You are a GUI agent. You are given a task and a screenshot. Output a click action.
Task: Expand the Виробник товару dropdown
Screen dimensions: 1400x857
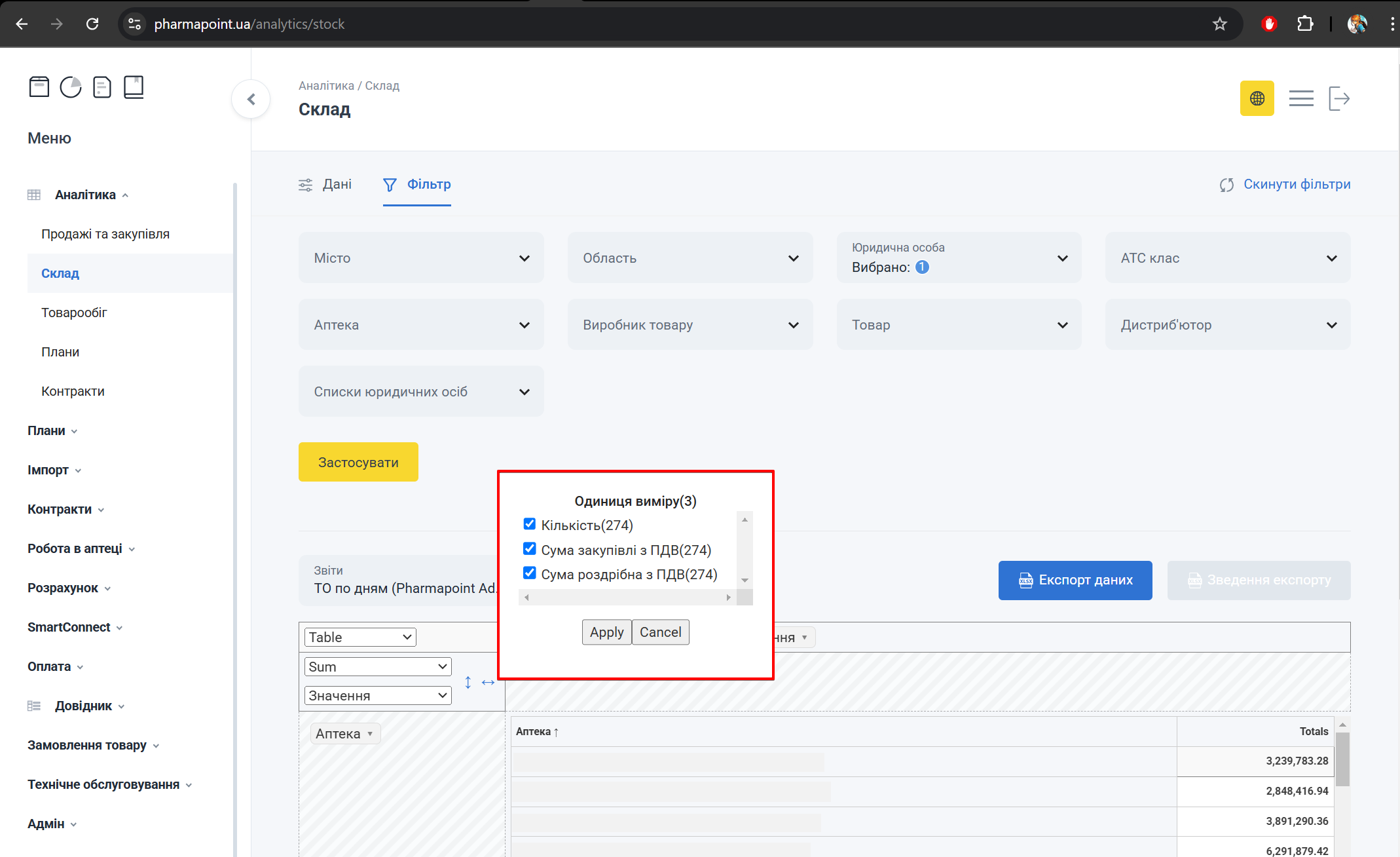(x=690, y=325)
